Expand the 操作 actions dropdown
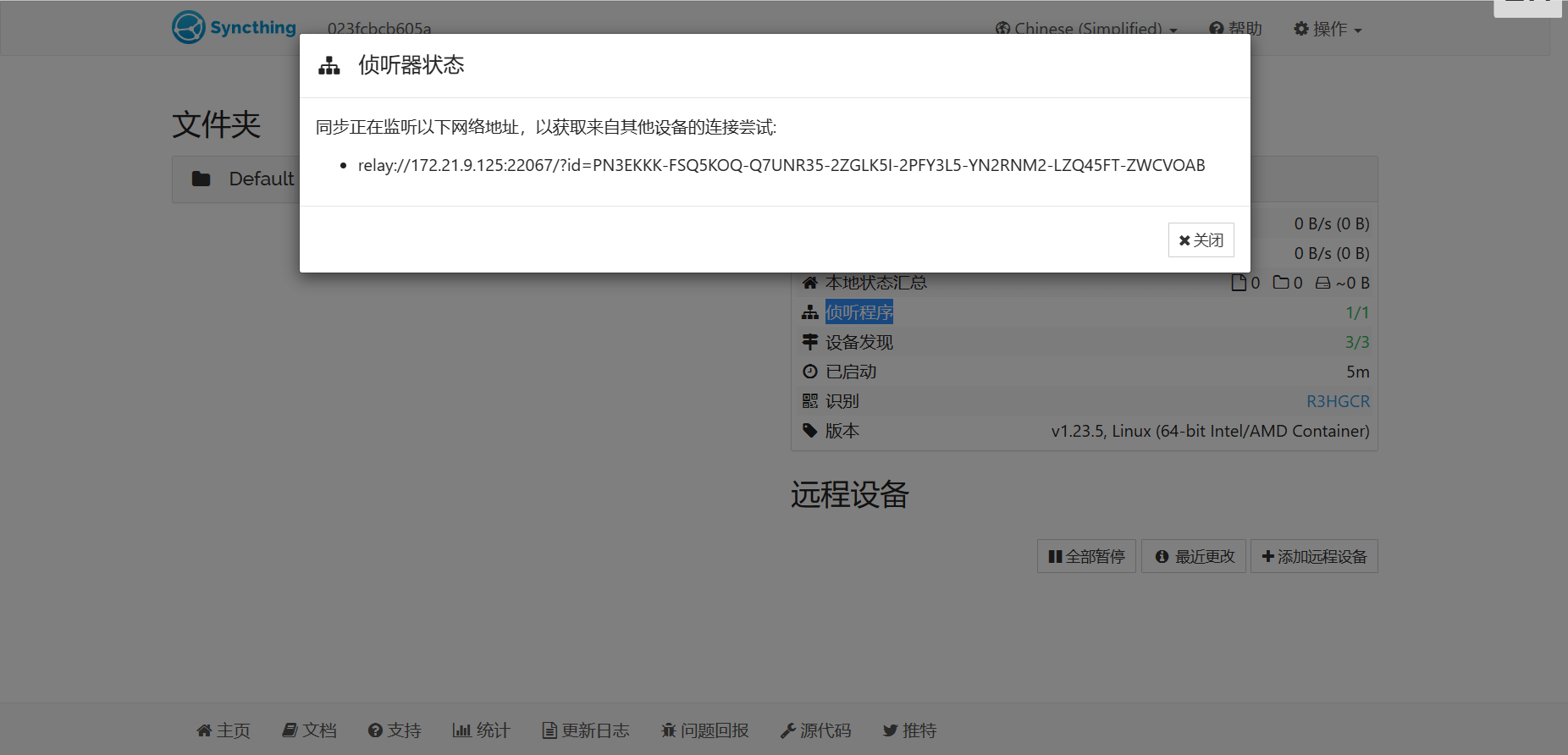 tap(1327, 29)
